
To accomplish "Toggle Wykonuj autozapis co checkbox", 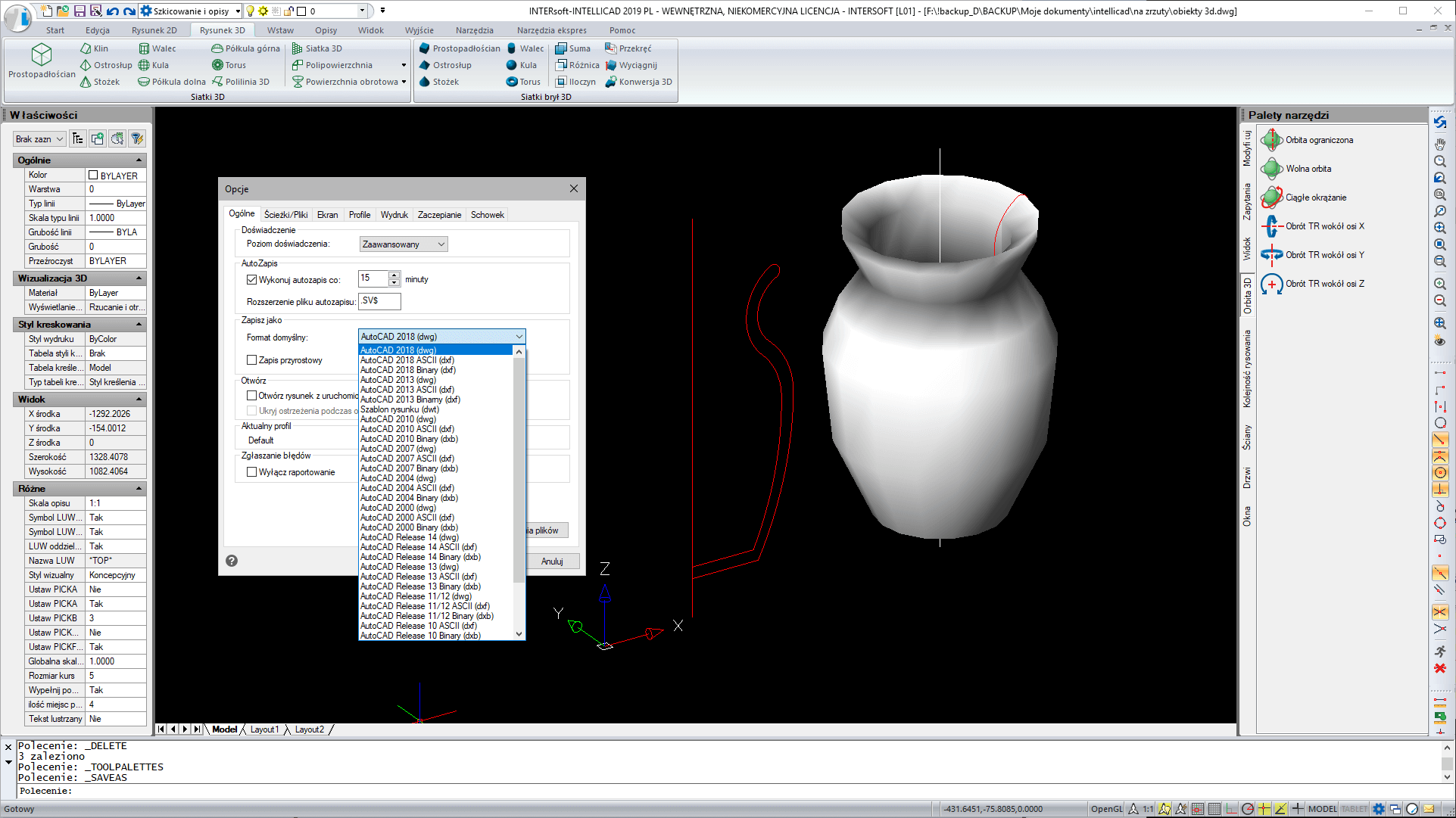I will tap(251, 280).
